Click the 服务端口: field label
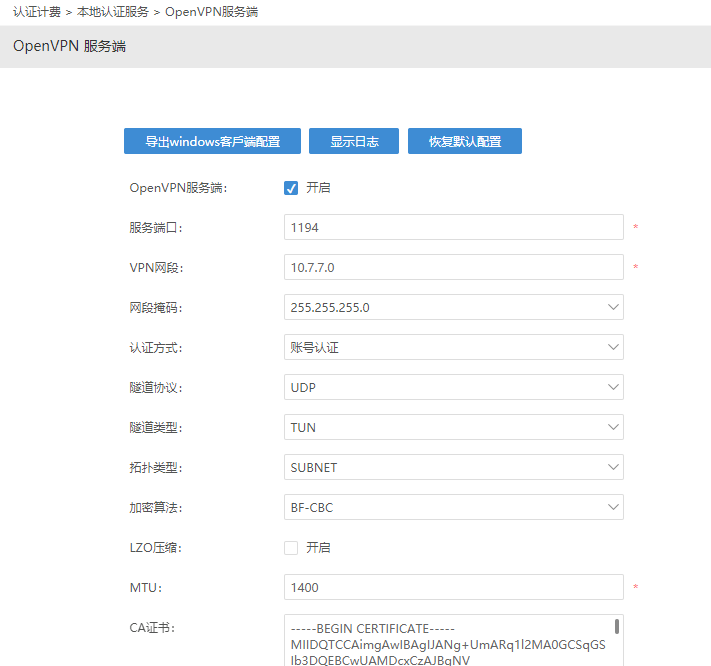Screen dimensions: 711x666 (156, 228)
